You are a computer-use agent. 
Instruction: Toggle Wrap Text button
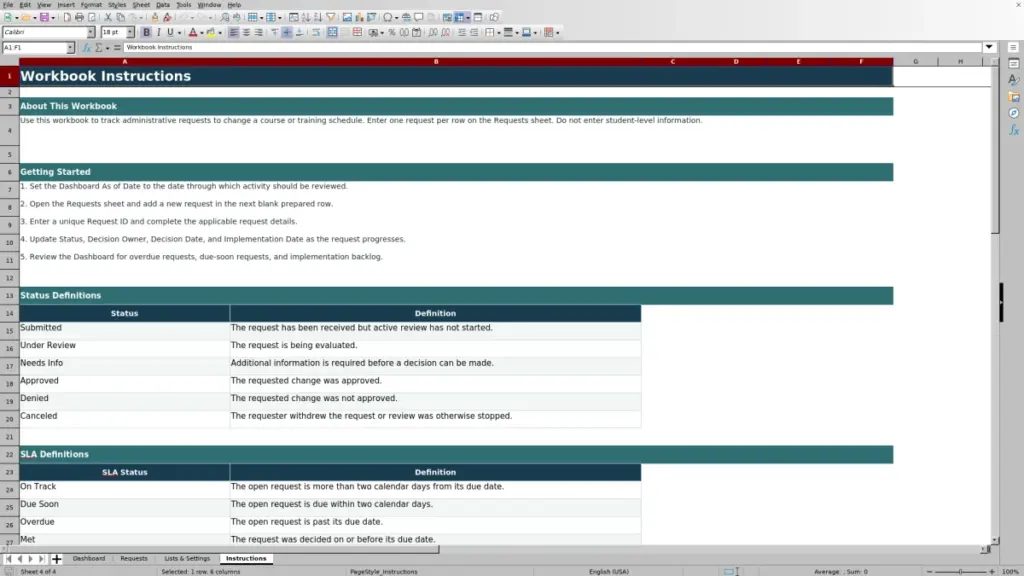316,32
